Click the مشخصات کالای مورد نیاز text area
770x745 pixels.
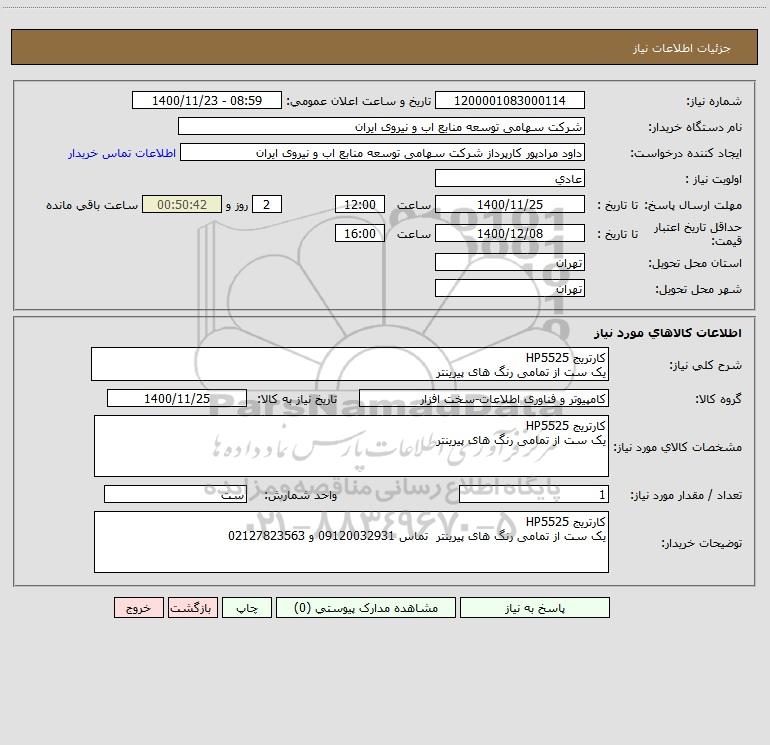click(351, 446)
